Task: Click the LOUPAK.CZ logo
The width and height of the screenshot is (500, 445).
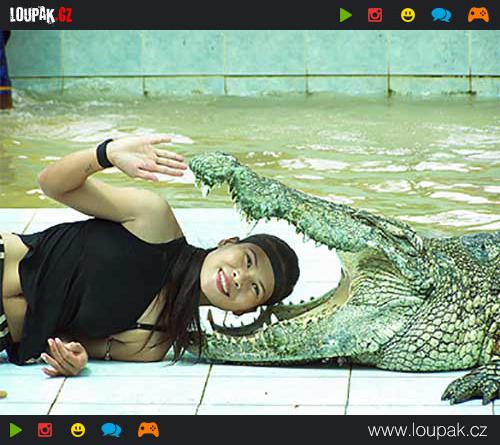Action: 41,15
